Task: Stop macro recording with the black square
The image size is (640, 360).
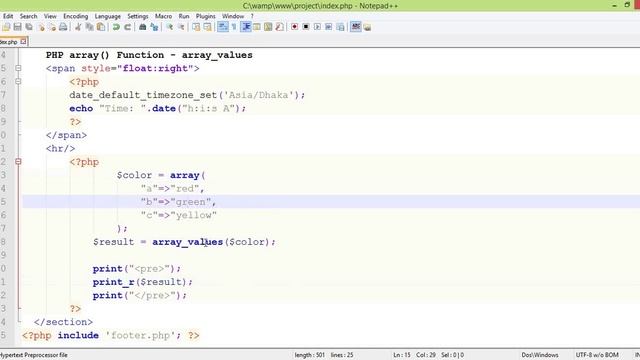Action: 306,27
